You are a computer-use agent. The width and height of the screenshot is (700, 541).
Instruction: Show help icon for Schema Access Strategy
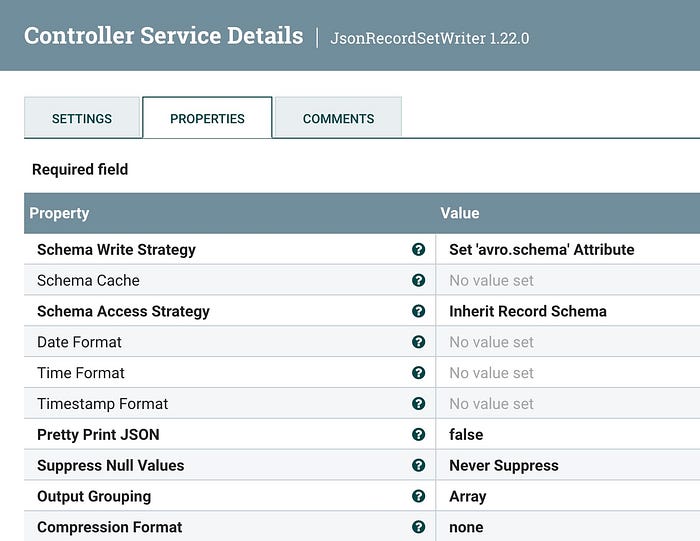click(418, 311)
